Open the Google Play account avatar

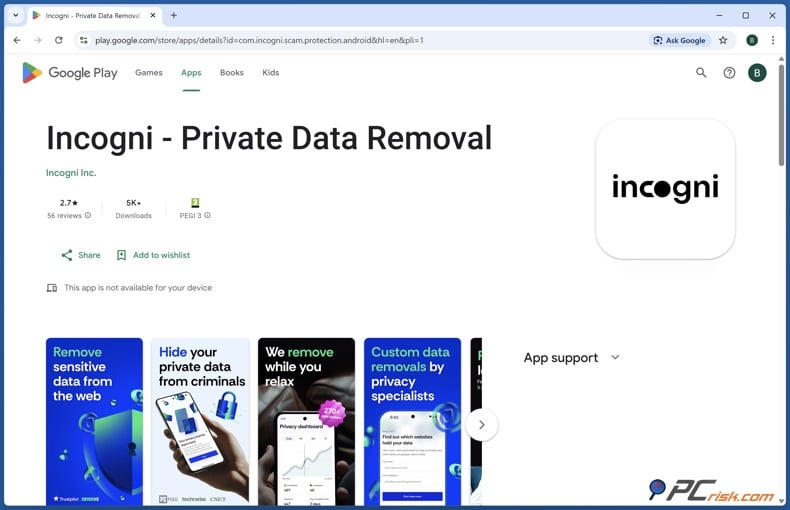[x=757, y=73]
